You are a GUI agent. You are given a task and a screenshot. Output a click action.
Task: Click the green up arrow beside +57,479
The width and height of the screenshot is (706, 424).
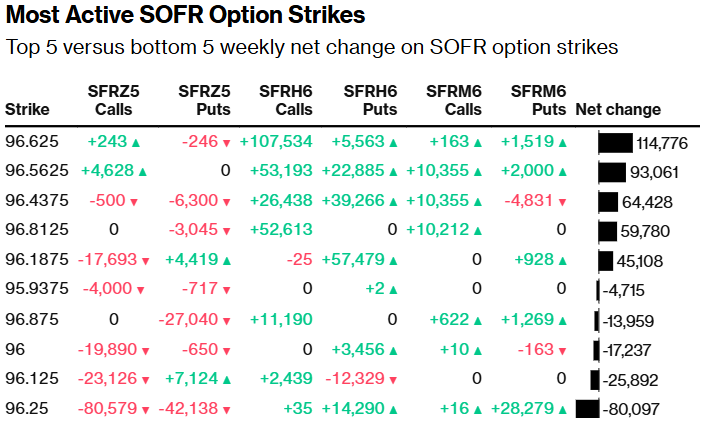(x=393, y=261)
